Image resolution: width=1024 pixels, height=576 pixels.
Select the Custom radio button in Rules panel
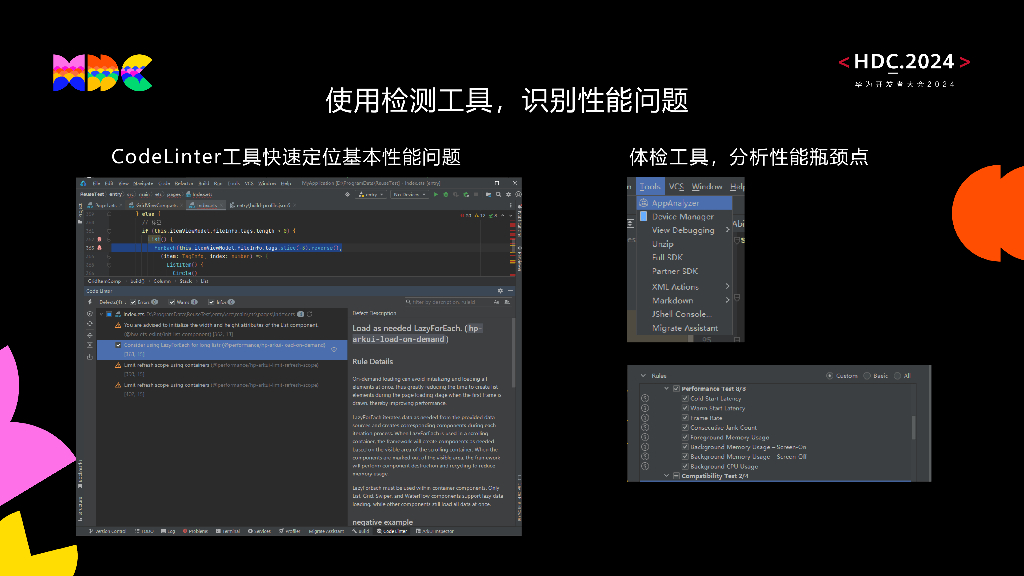tap(829, 376)
